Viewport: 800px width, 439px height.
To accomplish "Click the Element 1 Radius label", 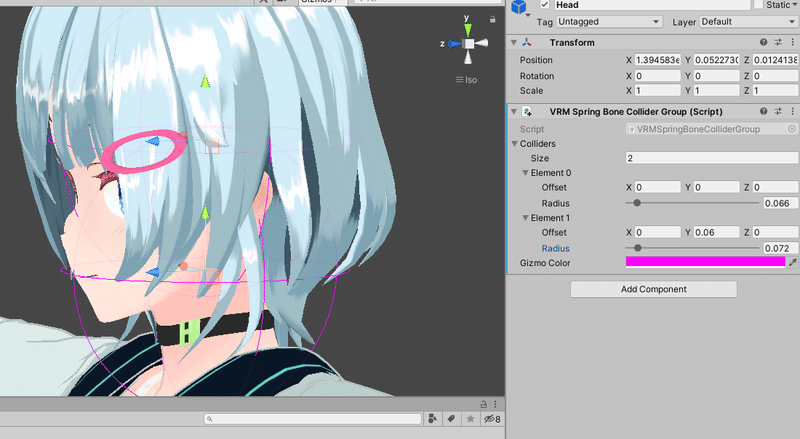I will [x=555, y=249].
